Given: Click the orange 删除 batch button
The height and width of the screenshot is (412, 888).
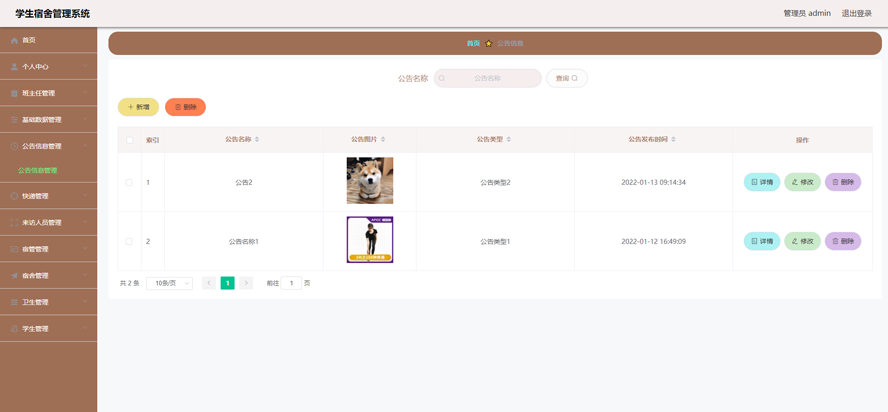Looking at the screenshot, I should click(x=185, y=107).
